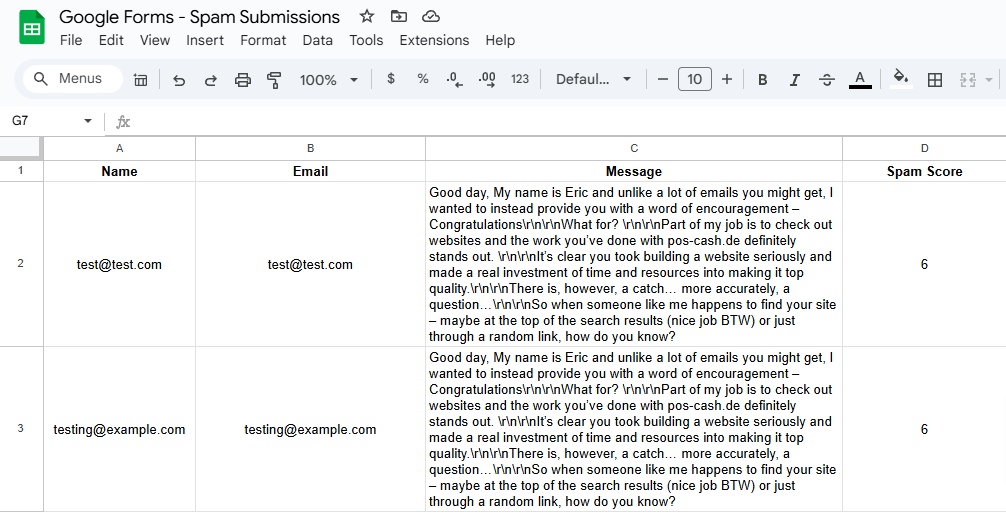Check the cloud save status icon
This screenshot has height=512, width=1006.
point(431,16)
